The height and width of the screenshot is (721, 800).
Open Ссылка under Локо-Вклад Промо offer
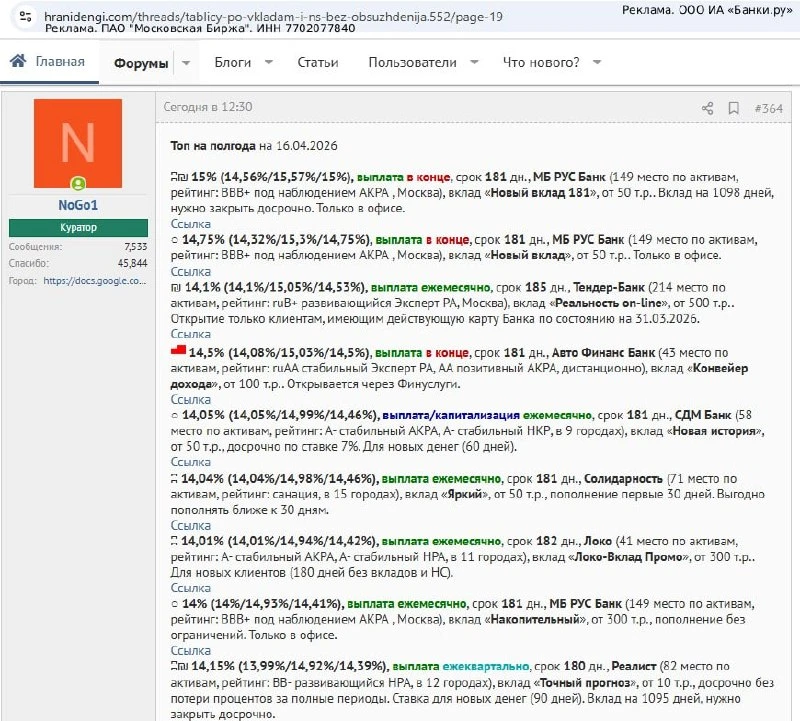point(190,588)
